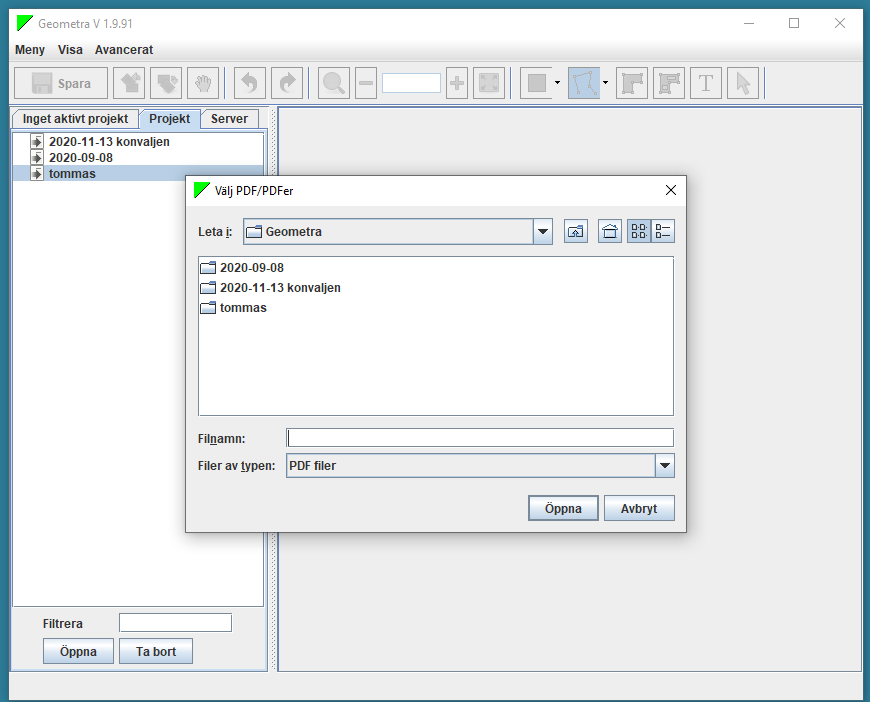Image resolution: width=870 pixels, height=702 pixels.
Task: Click the double-tag toolbar icon
Action: (x=166, y=83)
